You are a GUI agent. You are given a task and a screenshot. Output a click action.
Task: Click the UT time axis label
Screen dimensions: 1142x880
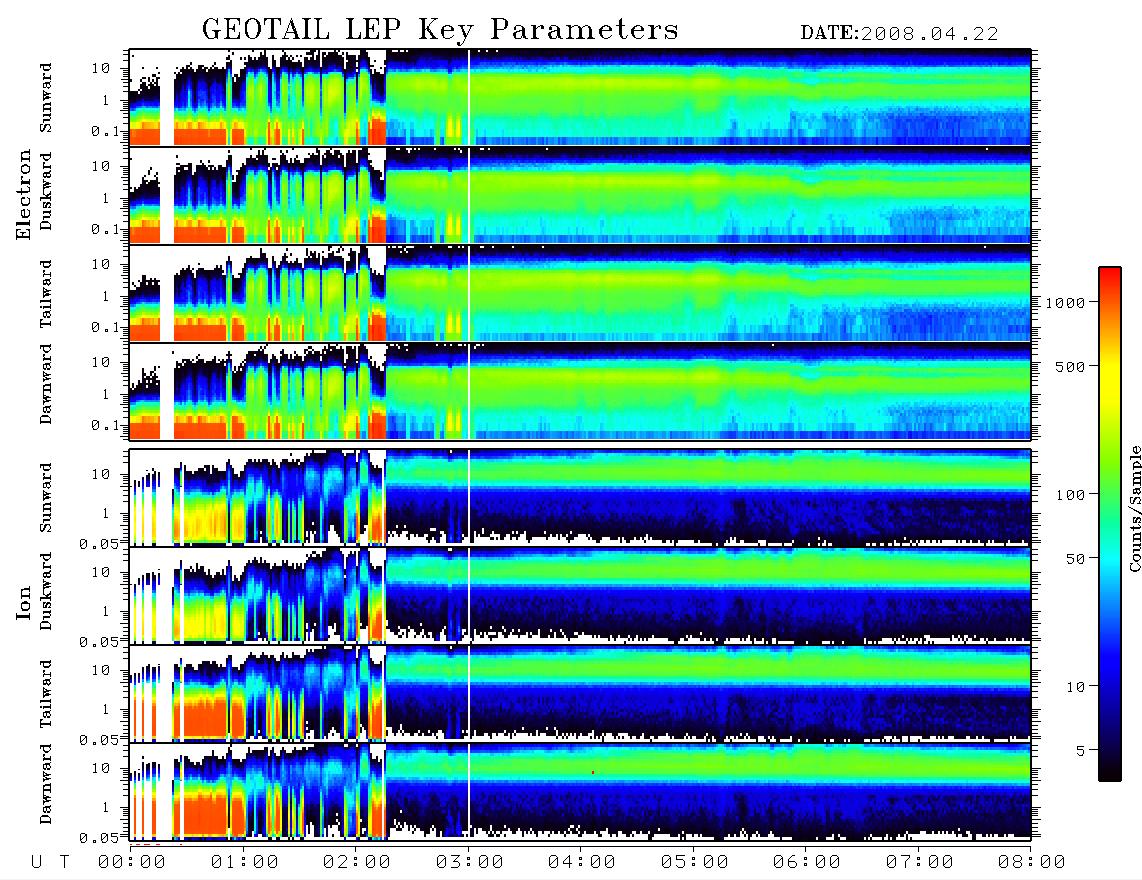[x=50, y=863]
